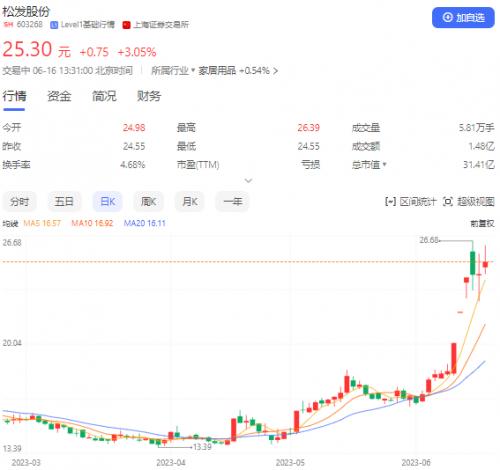The image size is (500, 470).
Task: Click the 2023-05 date axis label
Action: click(290, 463)
